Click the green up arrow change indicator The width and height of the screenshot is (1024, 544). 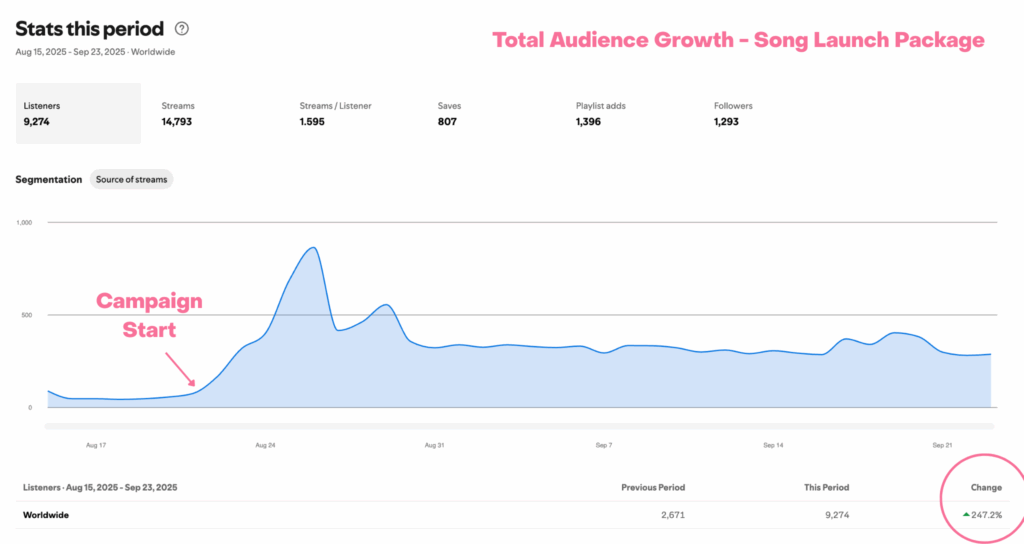click(x=965, y=515)
